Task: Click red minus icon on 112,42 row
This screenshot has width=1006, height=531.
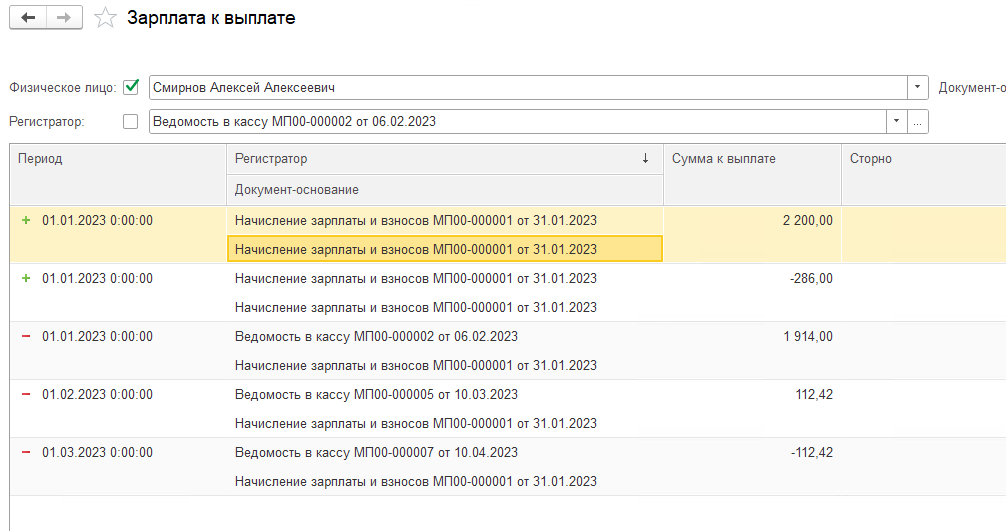Action: pos(26,394)
